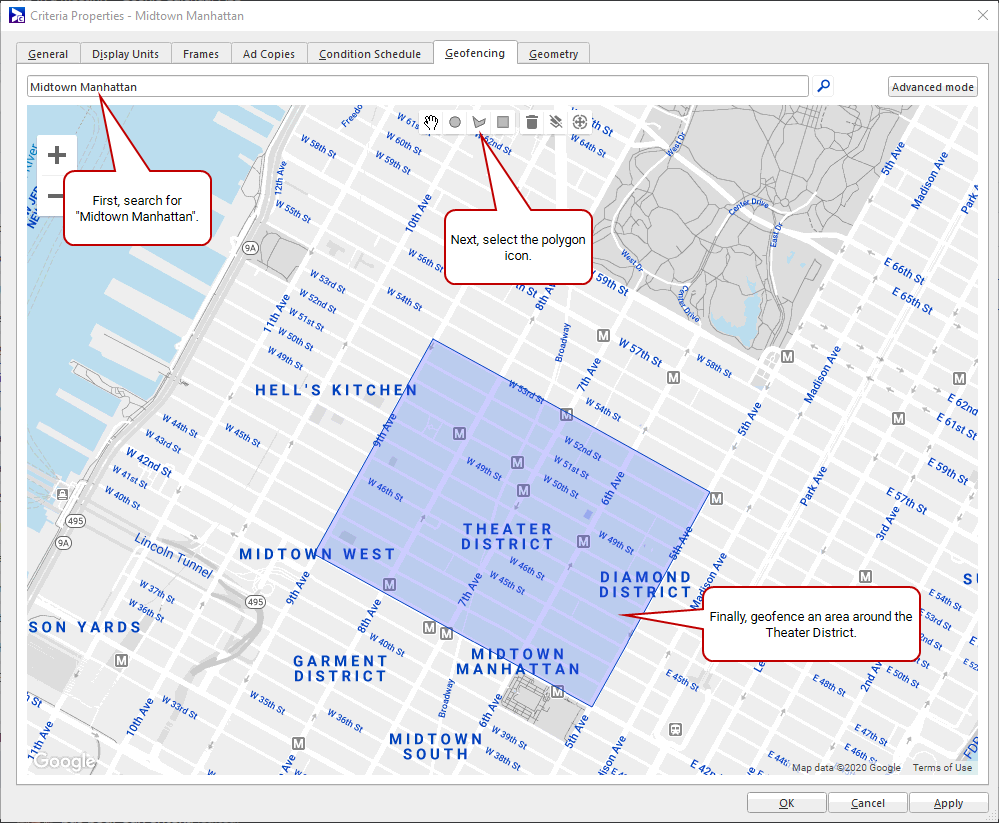Switch to the Geometry tab
Screen dimensions: 999x823
coord(554,54)
